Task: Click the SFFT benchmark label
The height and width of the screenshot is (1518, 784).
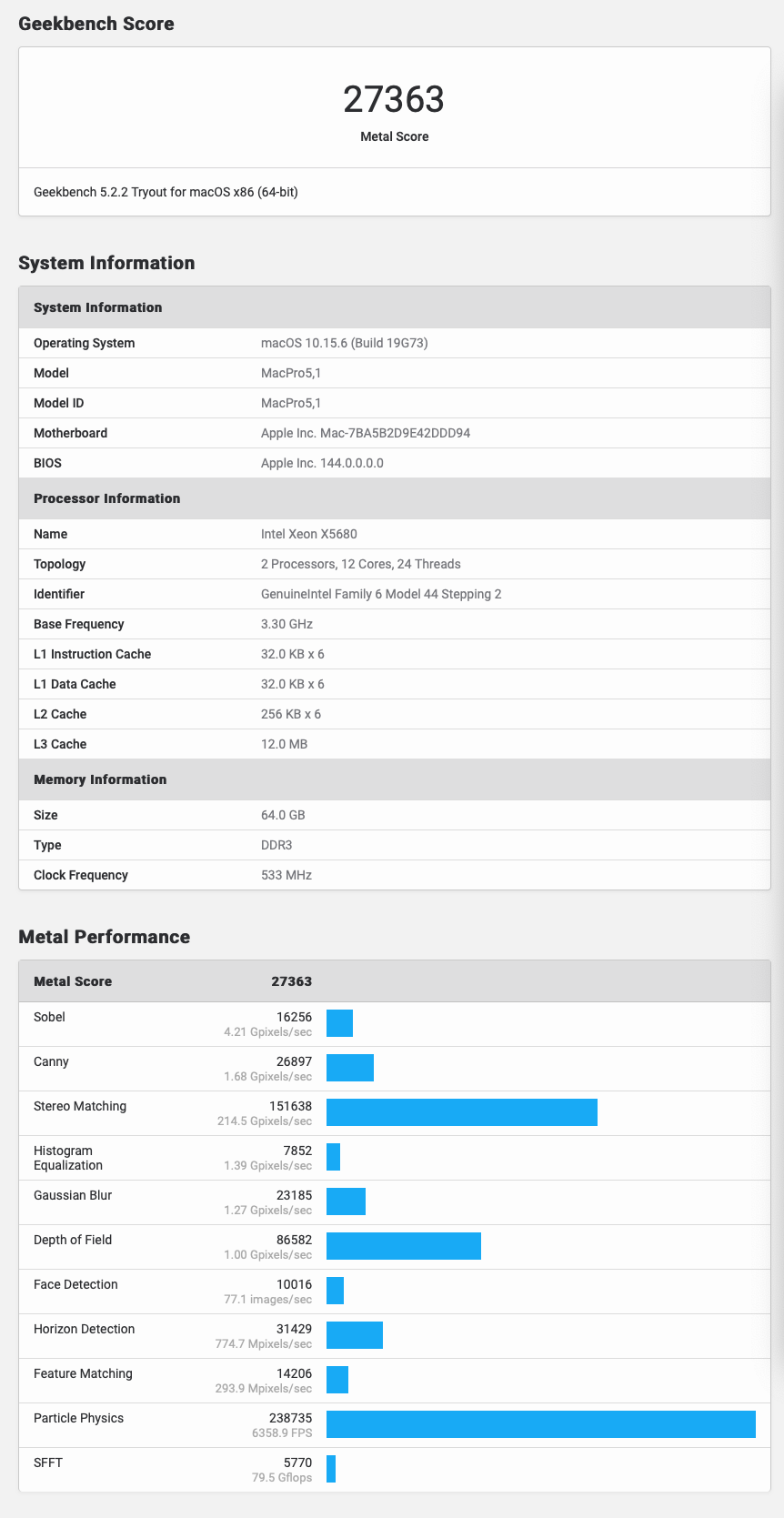Action: click(x=48, y=1463)
